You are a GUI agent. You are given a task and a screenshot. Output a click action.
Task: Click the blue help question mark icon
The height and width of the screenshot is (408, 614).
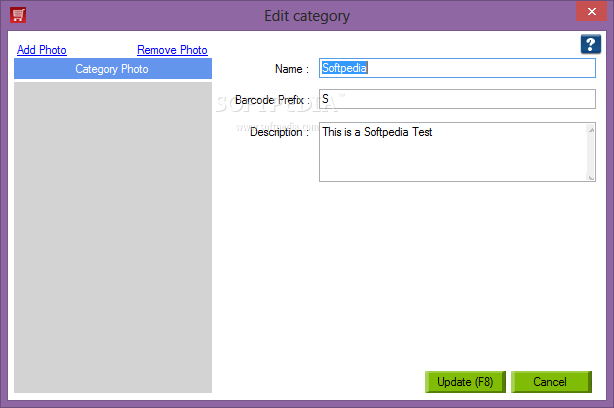pos(591,44)
